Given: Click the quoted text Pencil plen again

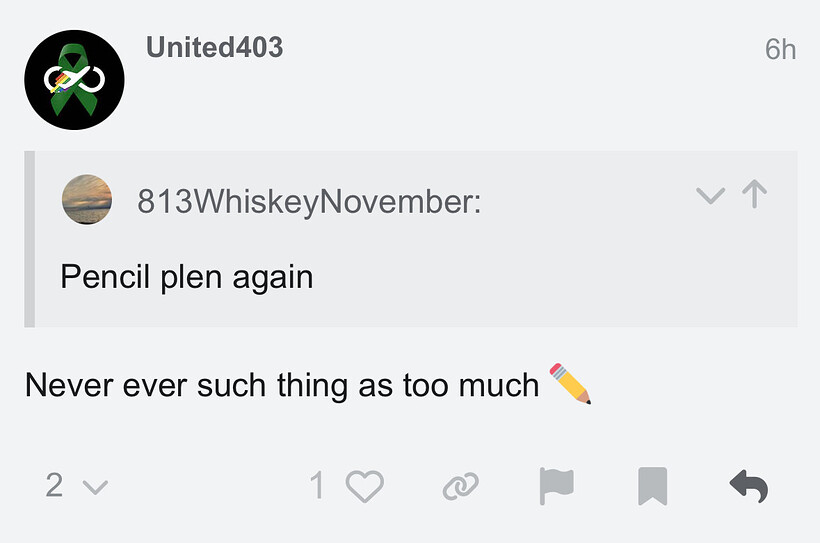Looking at the screenshot, I should click(x=187, y=277).
